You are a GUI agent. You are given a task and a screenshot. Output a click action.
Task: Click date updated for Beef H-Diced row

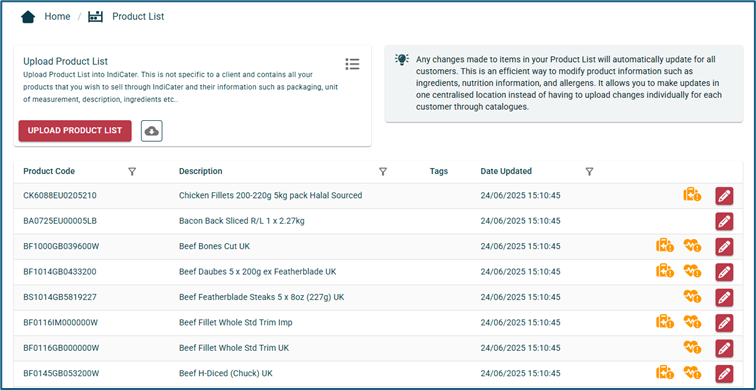click(520, 373)
